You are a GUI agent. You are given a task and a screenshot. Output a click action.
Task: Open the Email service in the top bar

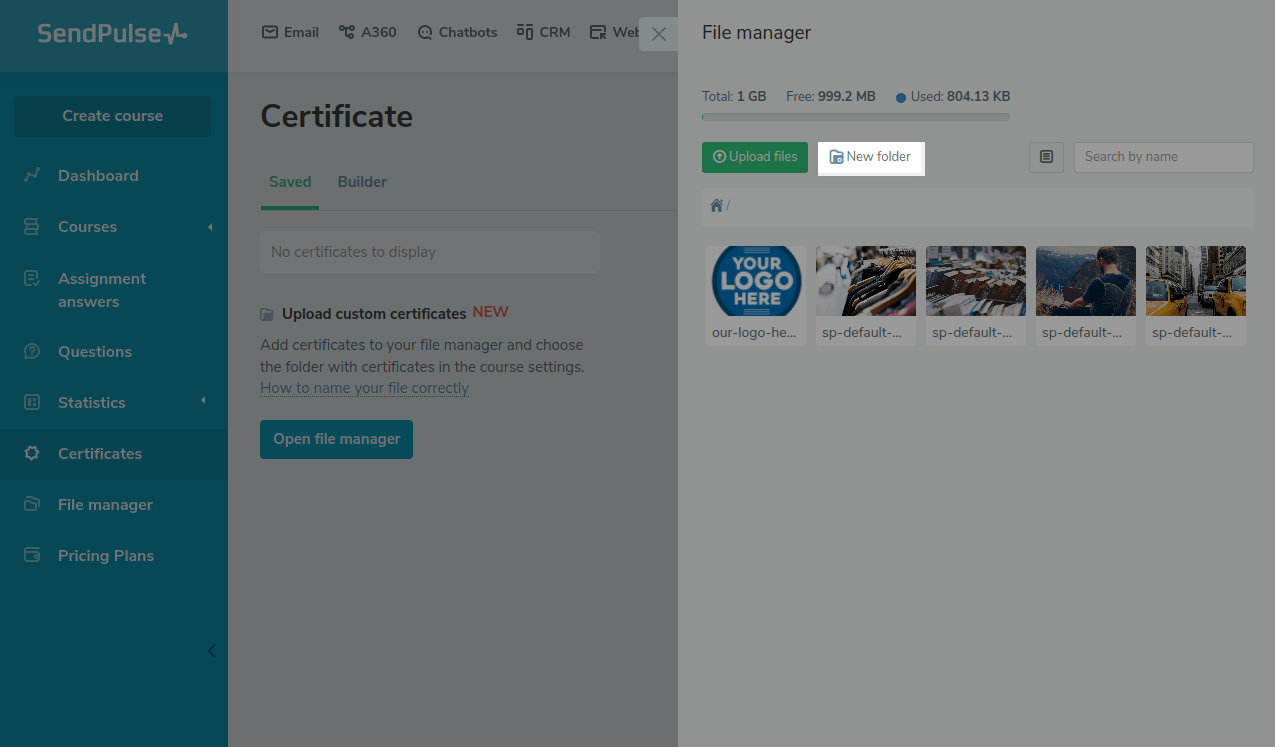pos(290,32)
